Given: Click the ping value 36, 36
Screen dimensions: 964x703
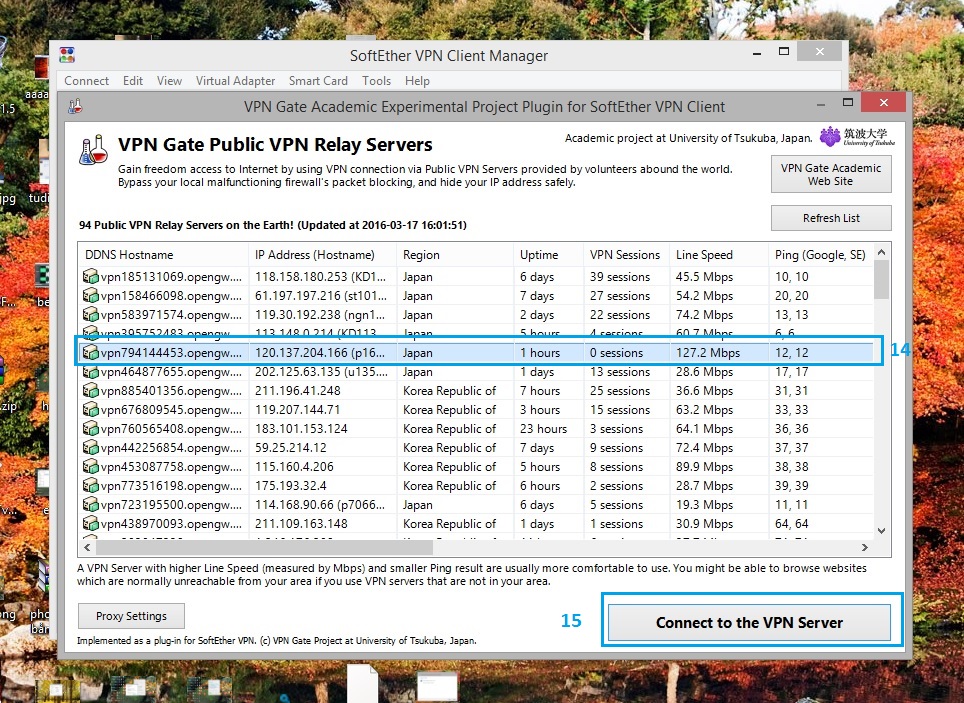Looking at the screenshot, I should pyautogui.click(x=791, y=429).
